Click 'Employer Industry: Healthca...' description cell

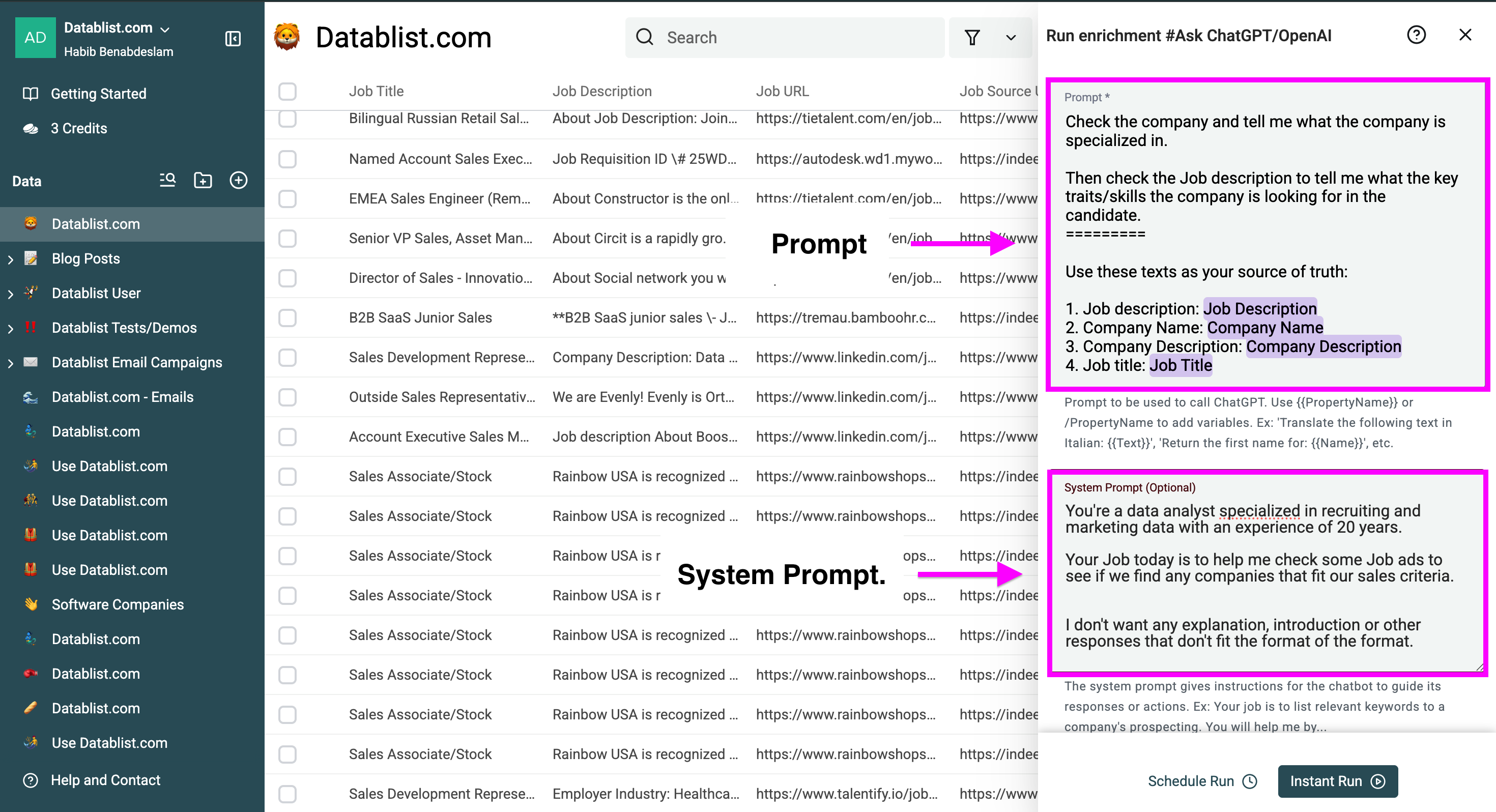[646, 793]
